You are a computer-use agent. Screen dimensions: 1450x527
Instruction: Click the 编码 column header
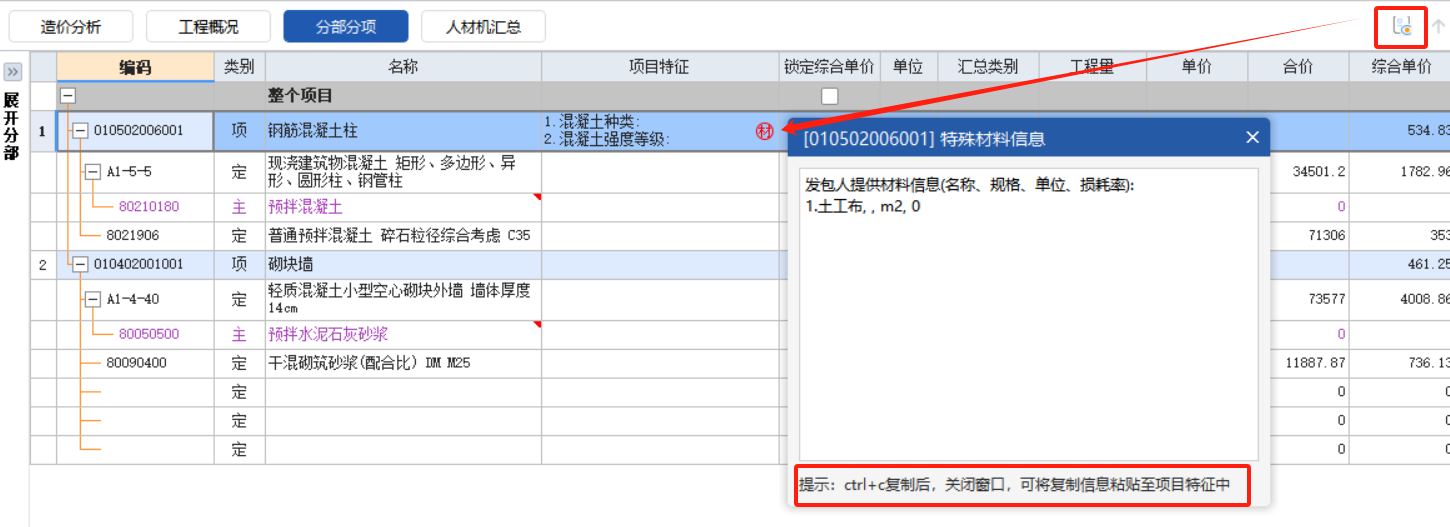(136, 67)
